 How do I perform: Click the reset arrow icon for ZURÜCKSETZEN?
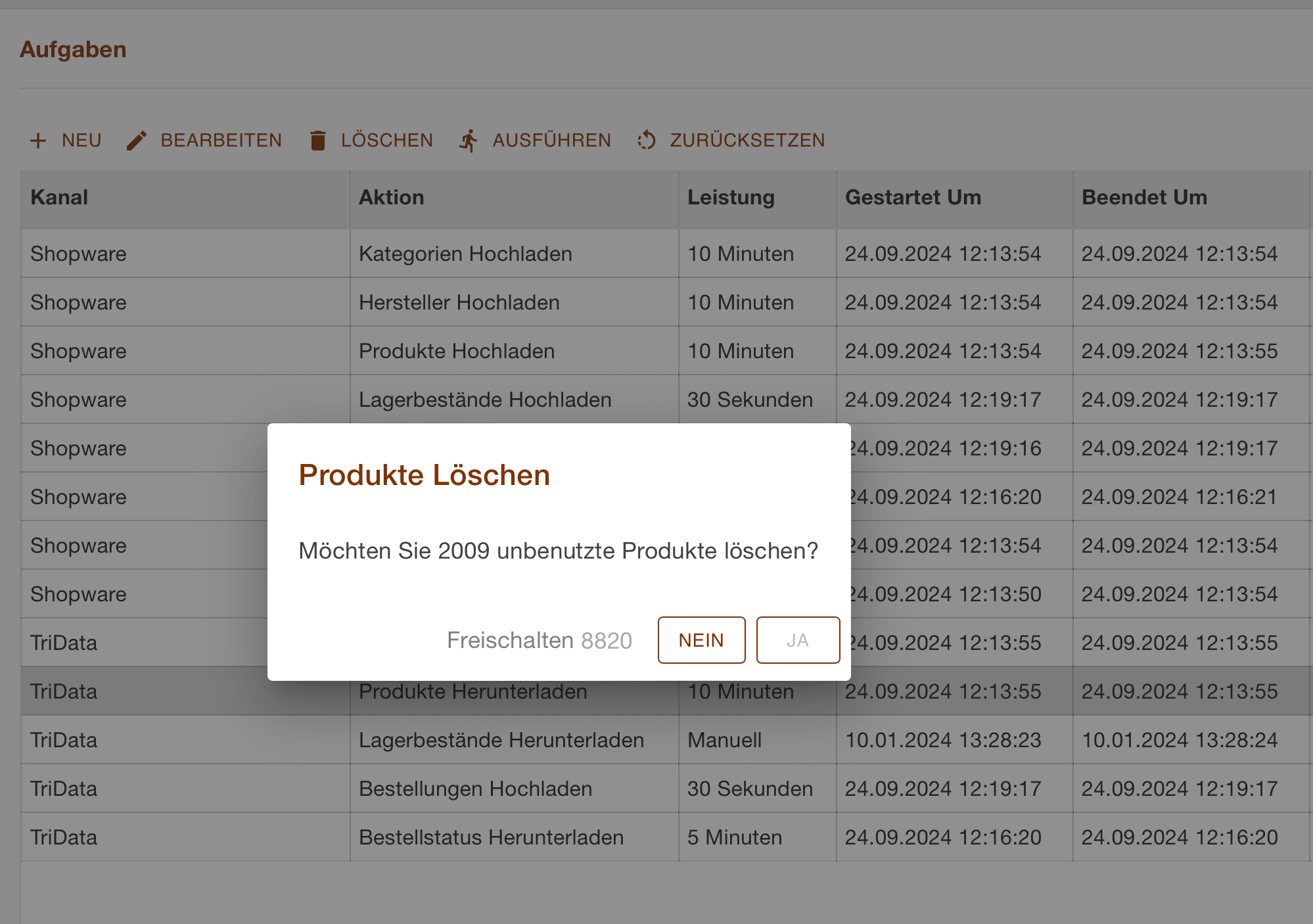click(x=647, y=140)
